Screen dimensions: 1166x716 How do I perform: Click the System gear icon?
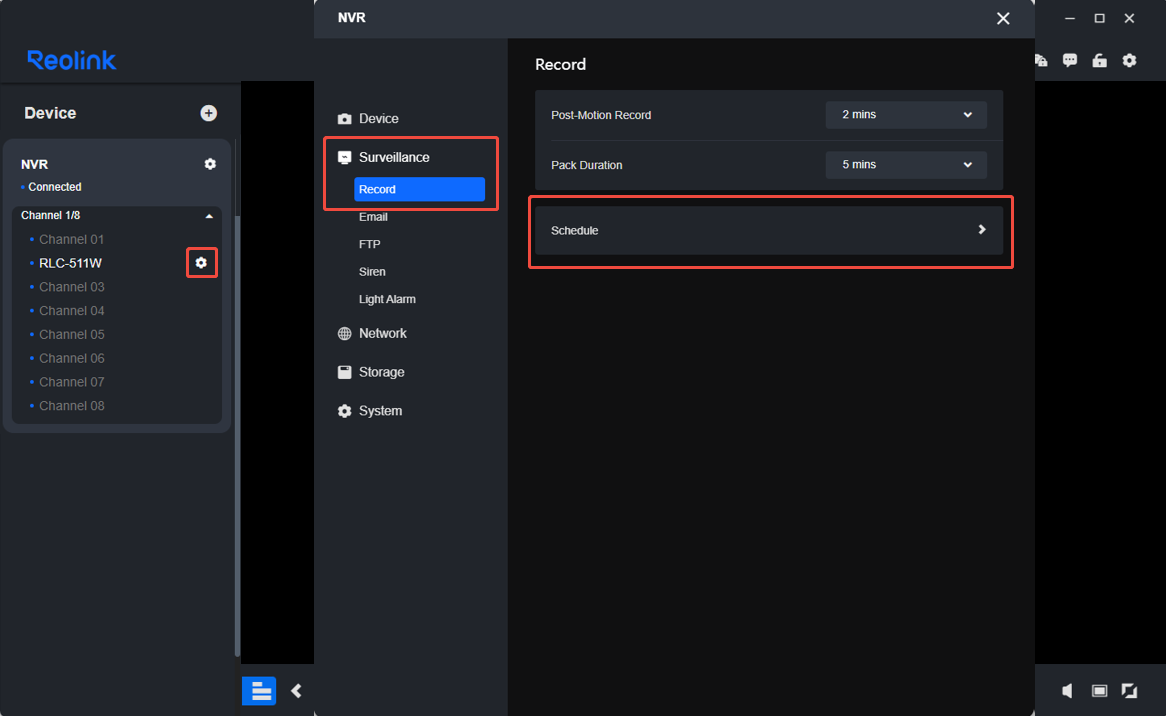coord(344,411)
